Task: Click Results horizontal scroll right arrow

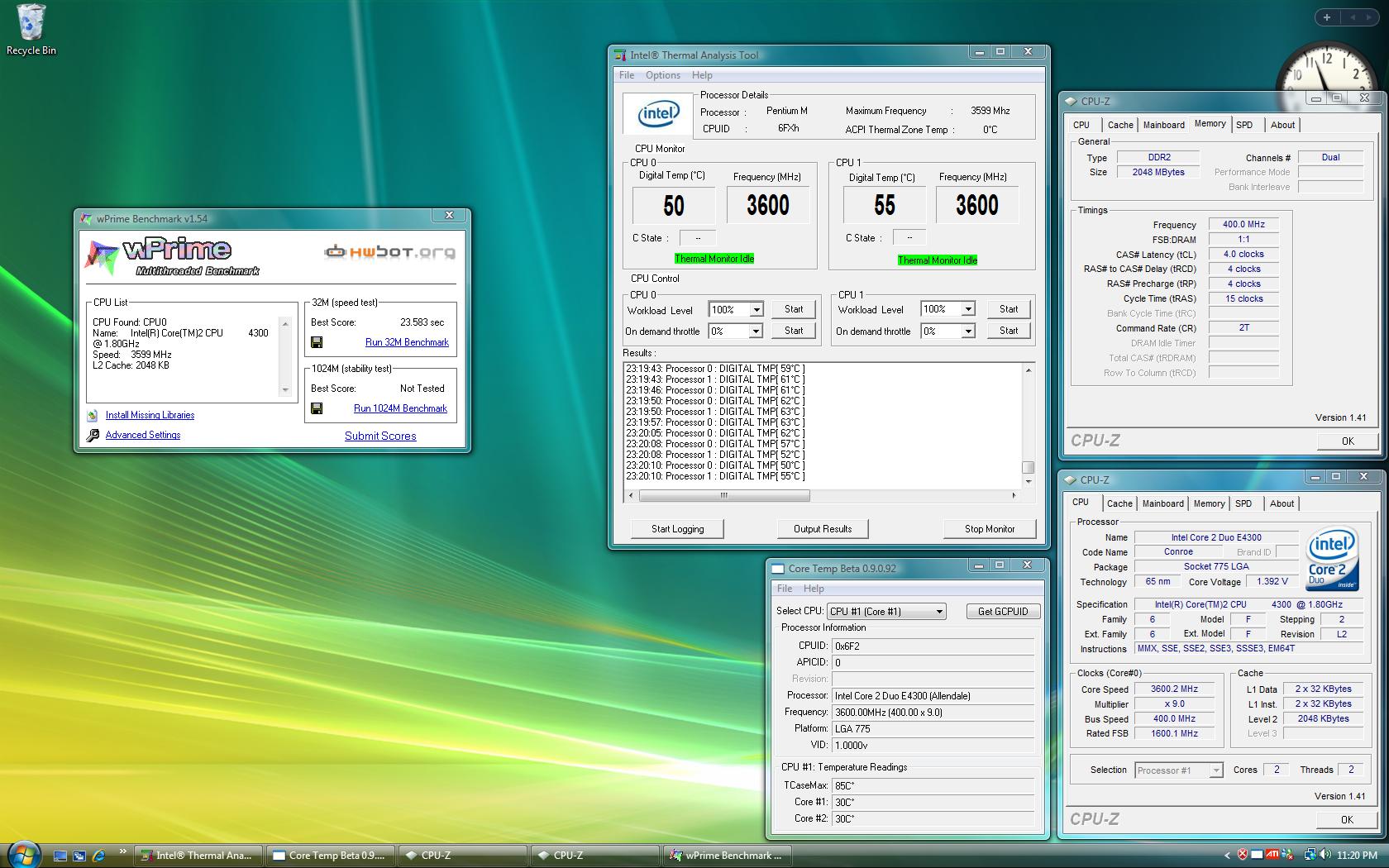Action: (x=1014, y=496)
